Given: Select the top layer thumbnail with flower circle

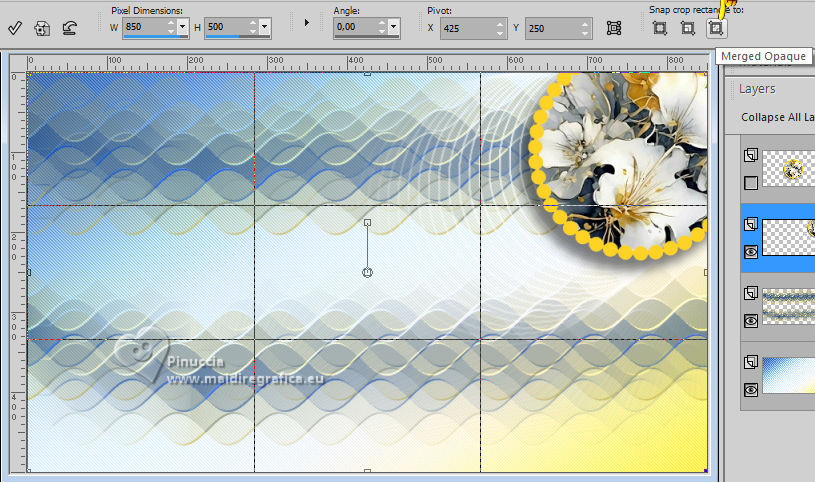Looking at the screenshot, I should [788, 168].
